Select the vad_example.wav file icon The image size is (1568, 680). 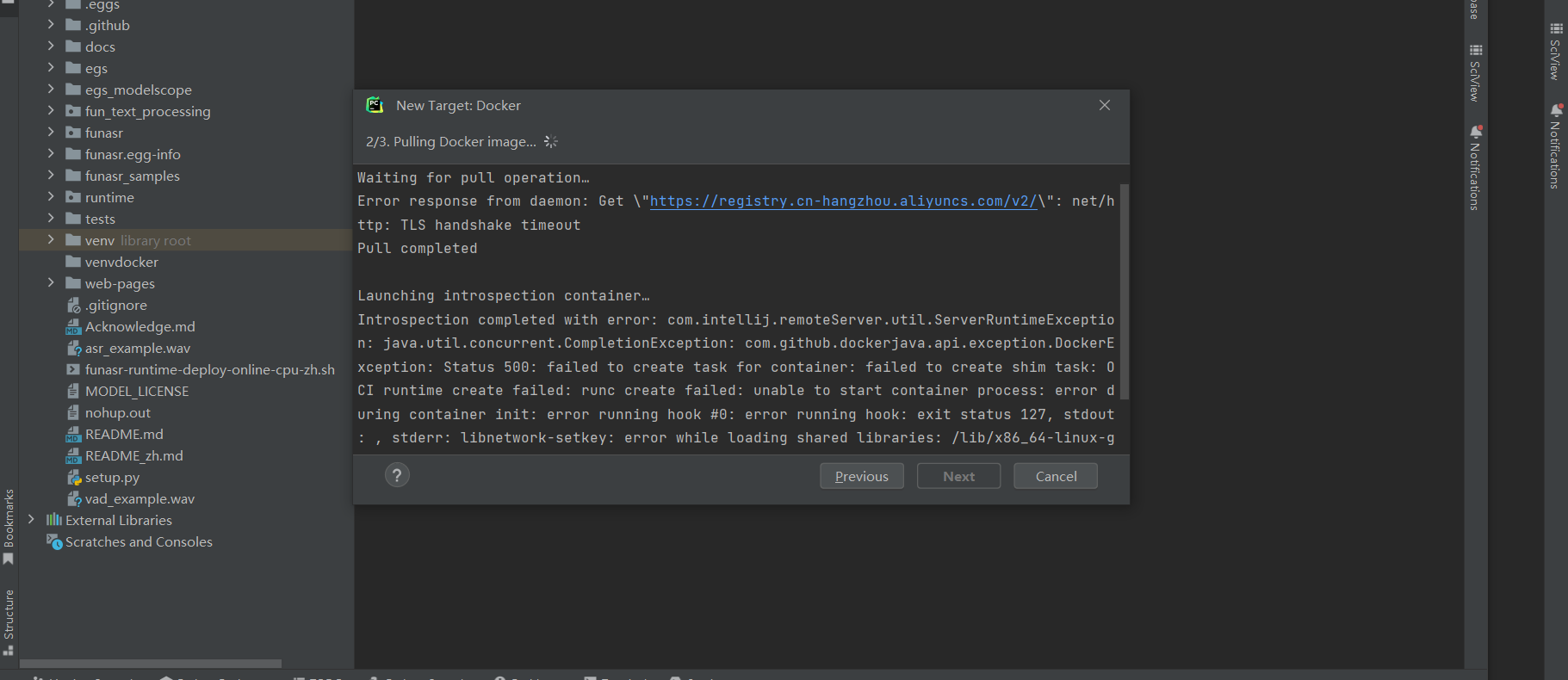73,498
